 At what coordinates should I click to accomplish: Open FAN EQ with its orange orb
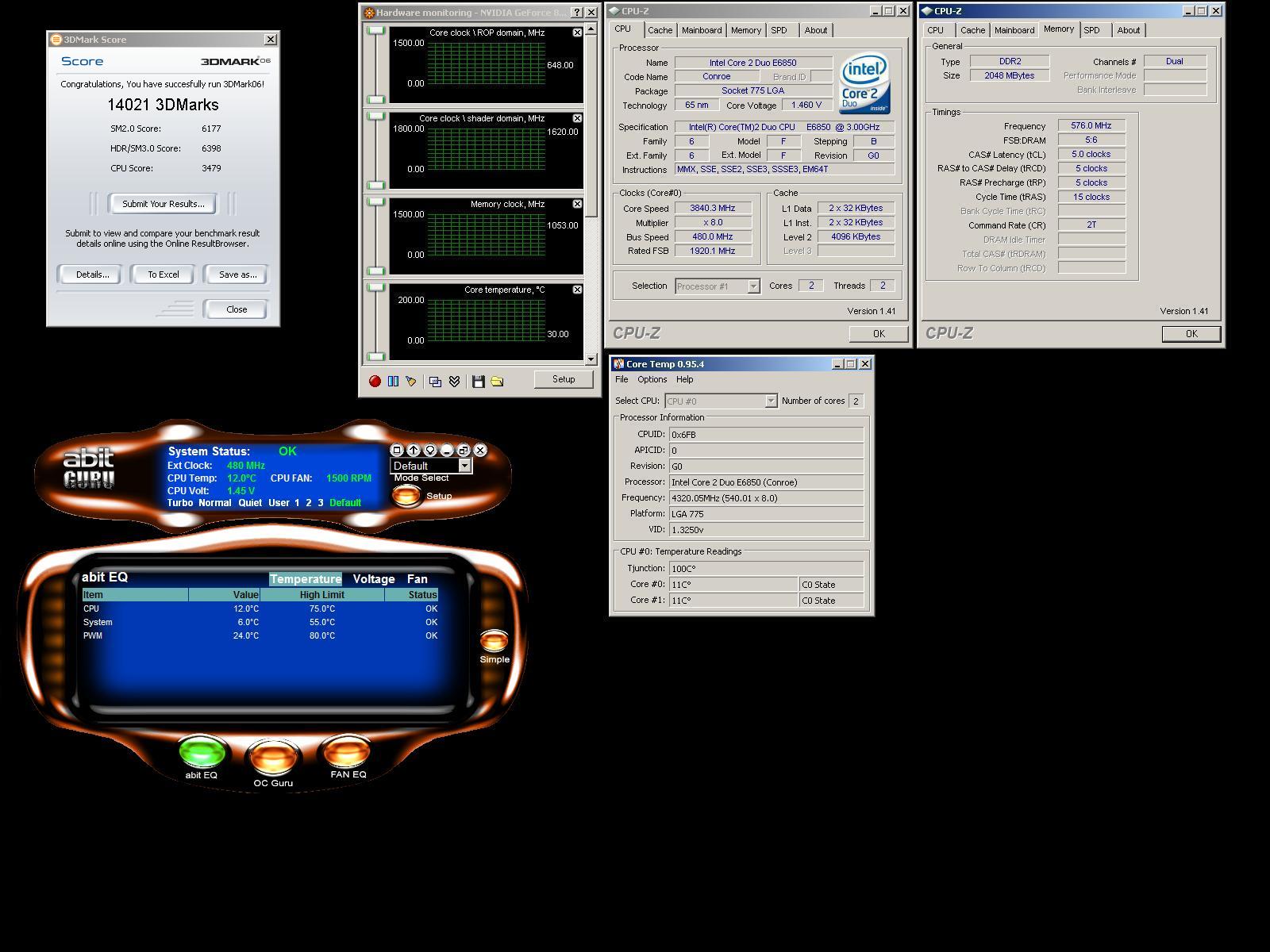click(347, 750)
